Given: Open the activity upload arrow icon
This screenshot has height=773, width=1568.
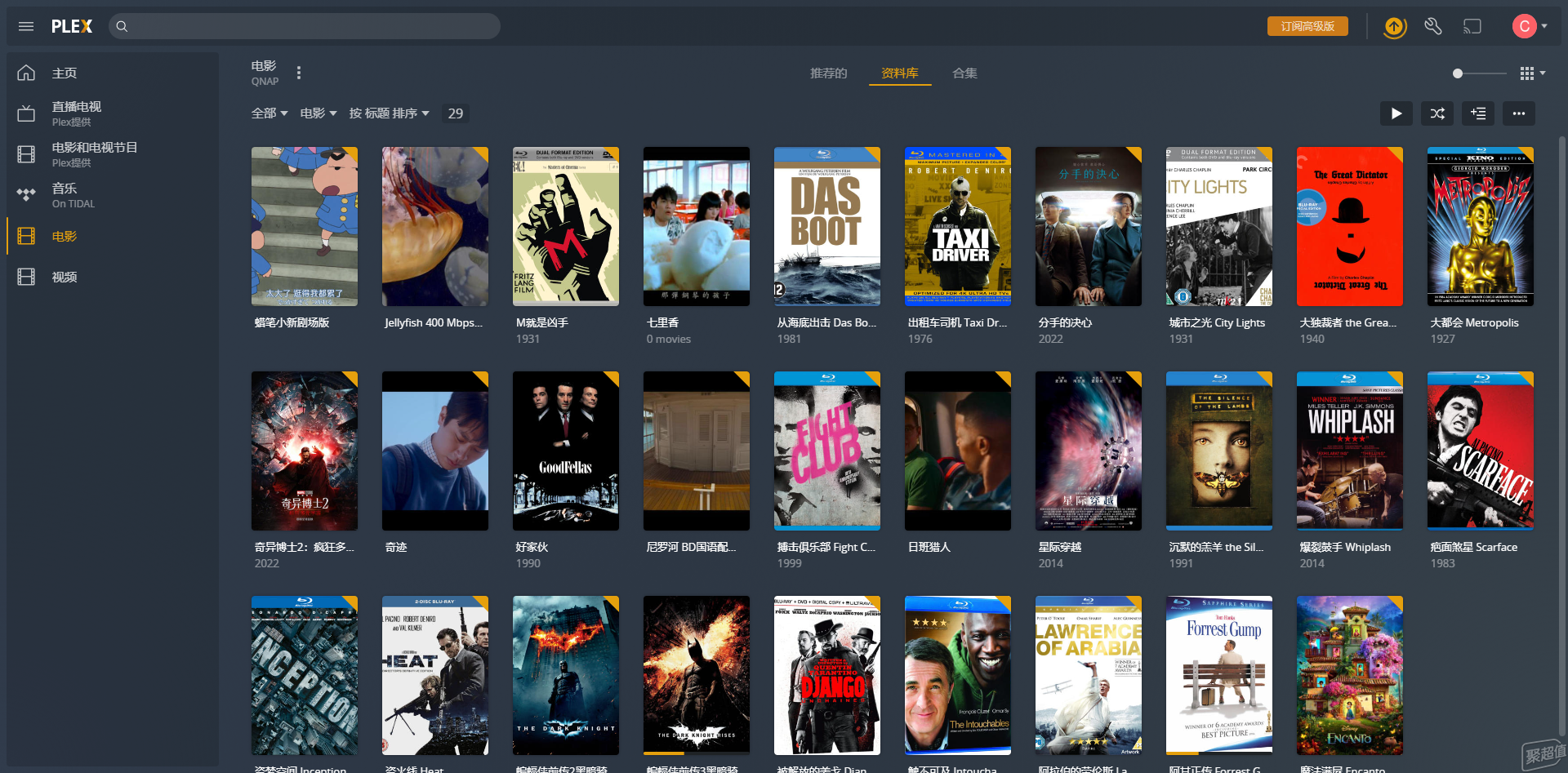Looking at the screenshot, I should click(x=1394, y=27).
